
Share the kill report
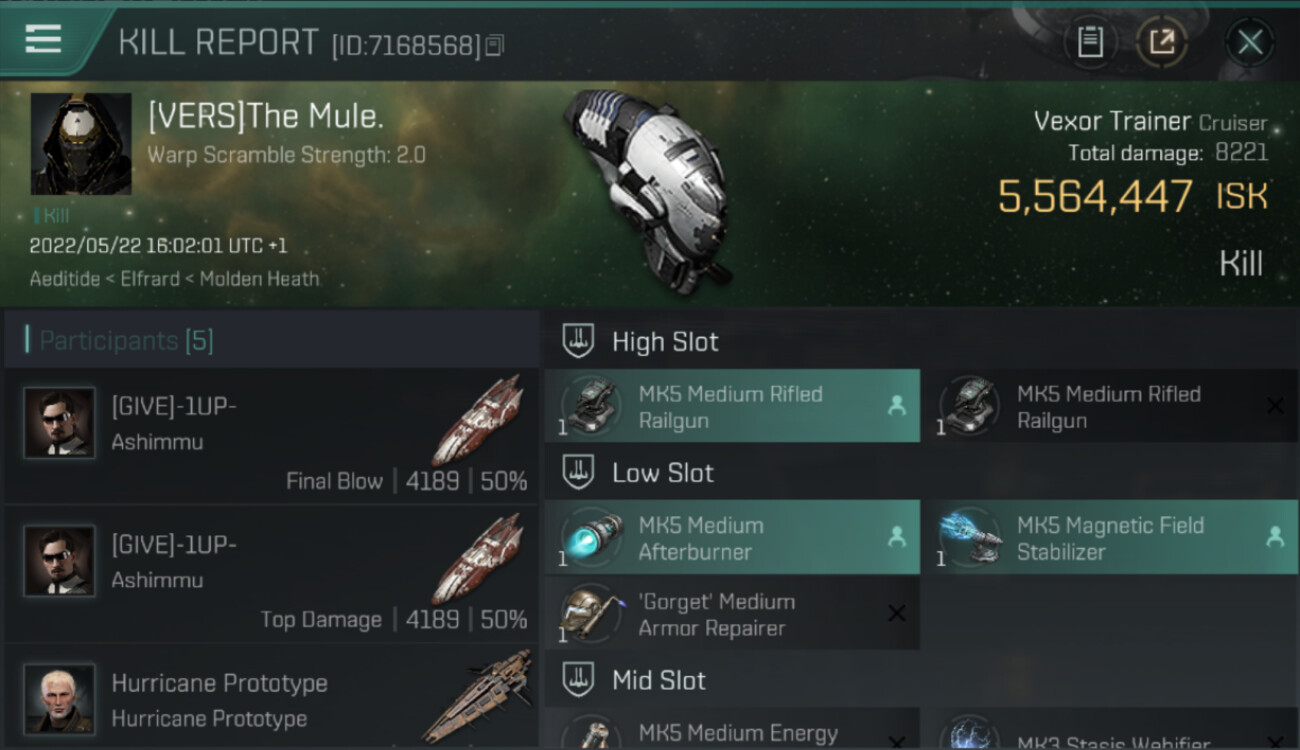[x=1161, y=42]
